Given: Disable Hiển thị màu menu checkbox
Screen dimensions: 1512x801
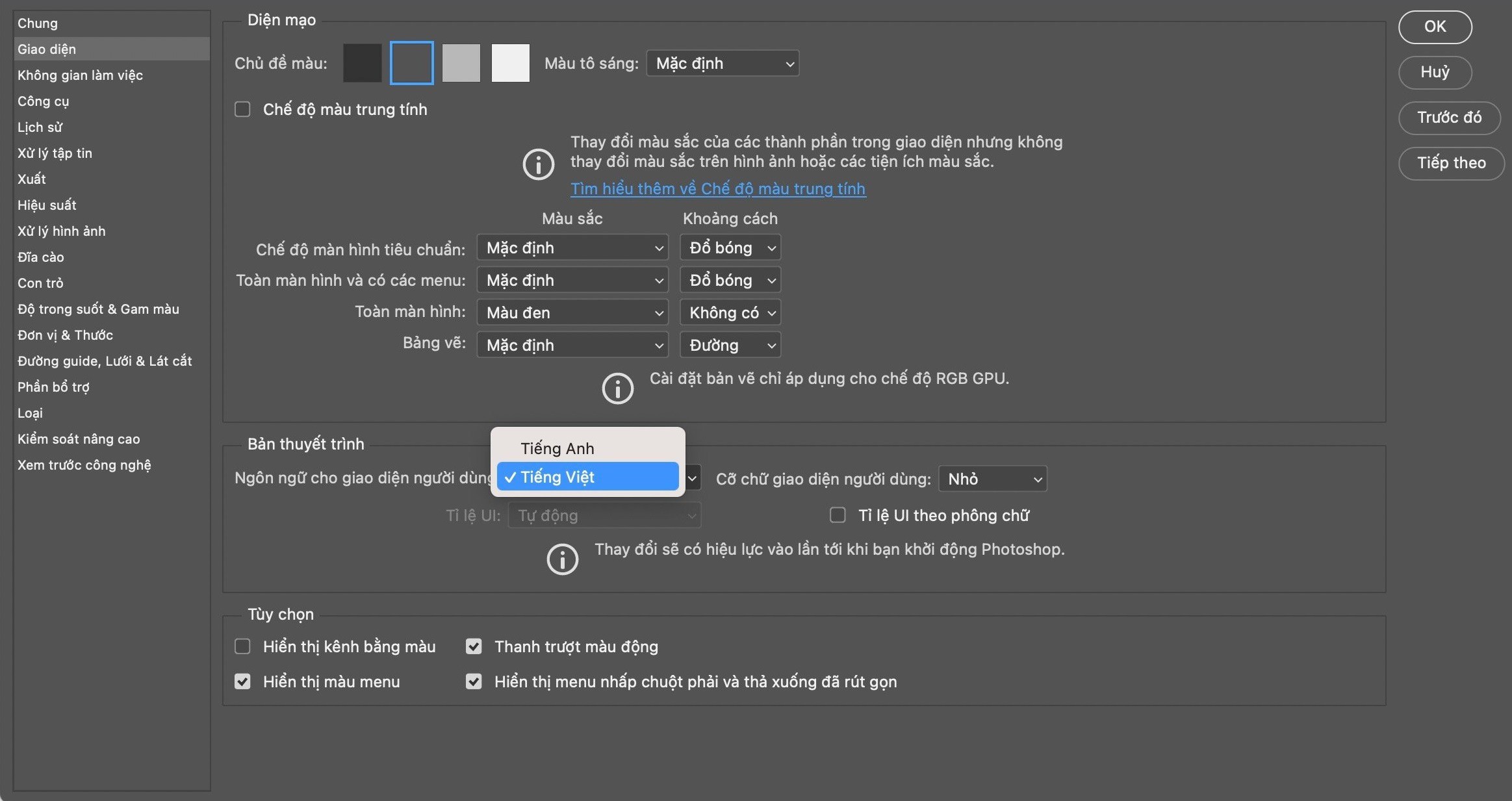Looking at the screenshot, I should [242, 681].
